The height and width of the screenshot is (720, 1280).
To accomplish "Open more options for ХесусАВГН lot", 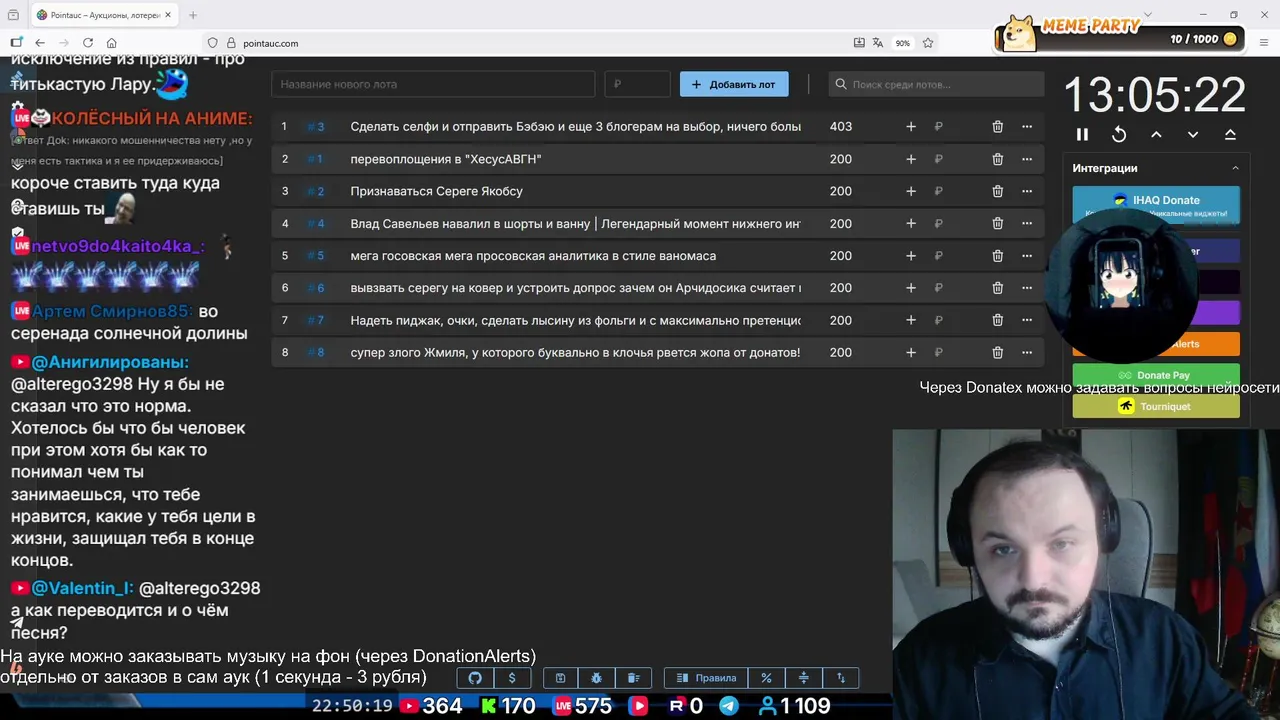I will coord(1027,159).
